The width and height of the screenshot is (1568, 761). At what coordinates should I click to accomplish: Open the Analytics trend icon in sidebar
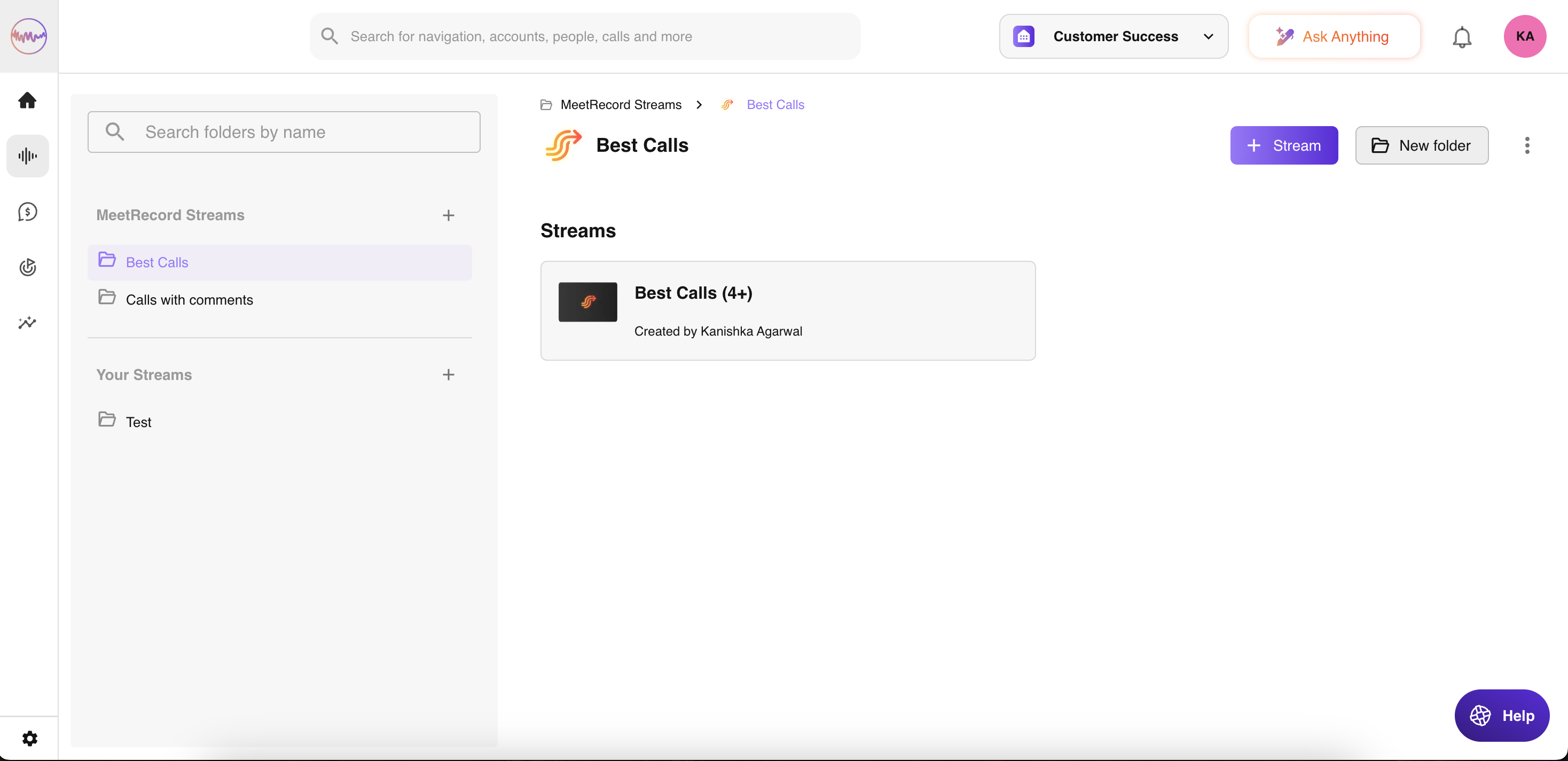27,323
